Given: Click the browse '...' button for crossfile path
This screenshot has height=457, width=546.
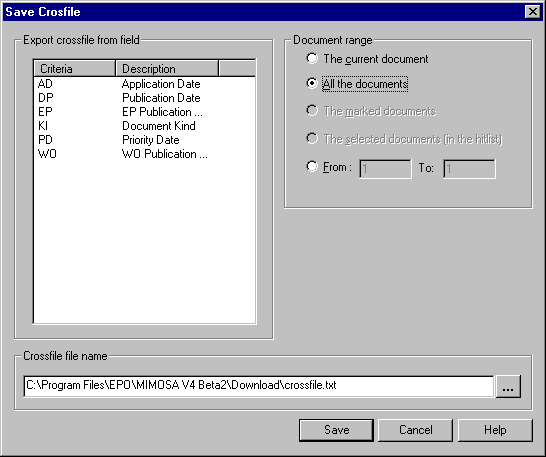Looking at the screenshot, I should (508, 386).
